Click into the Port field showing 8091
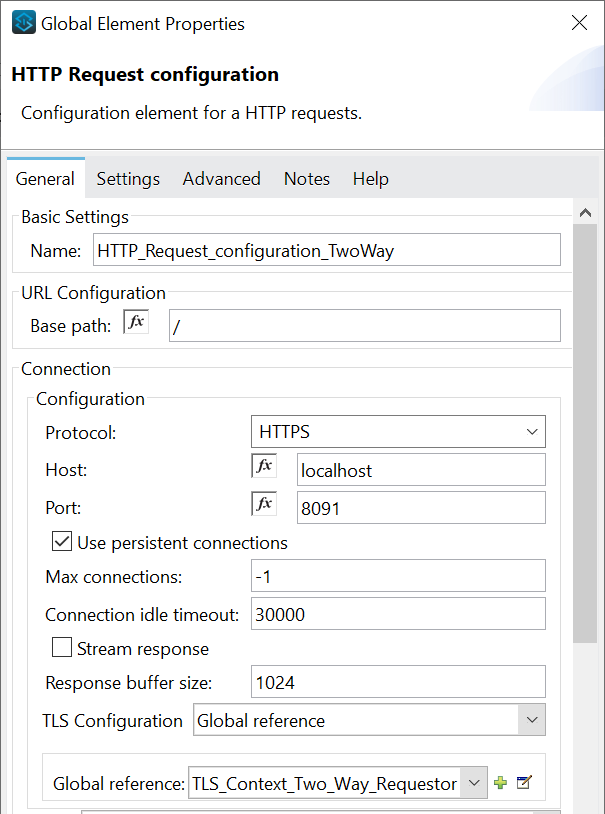This screenshot has height=814, width=605. (421, 507)
